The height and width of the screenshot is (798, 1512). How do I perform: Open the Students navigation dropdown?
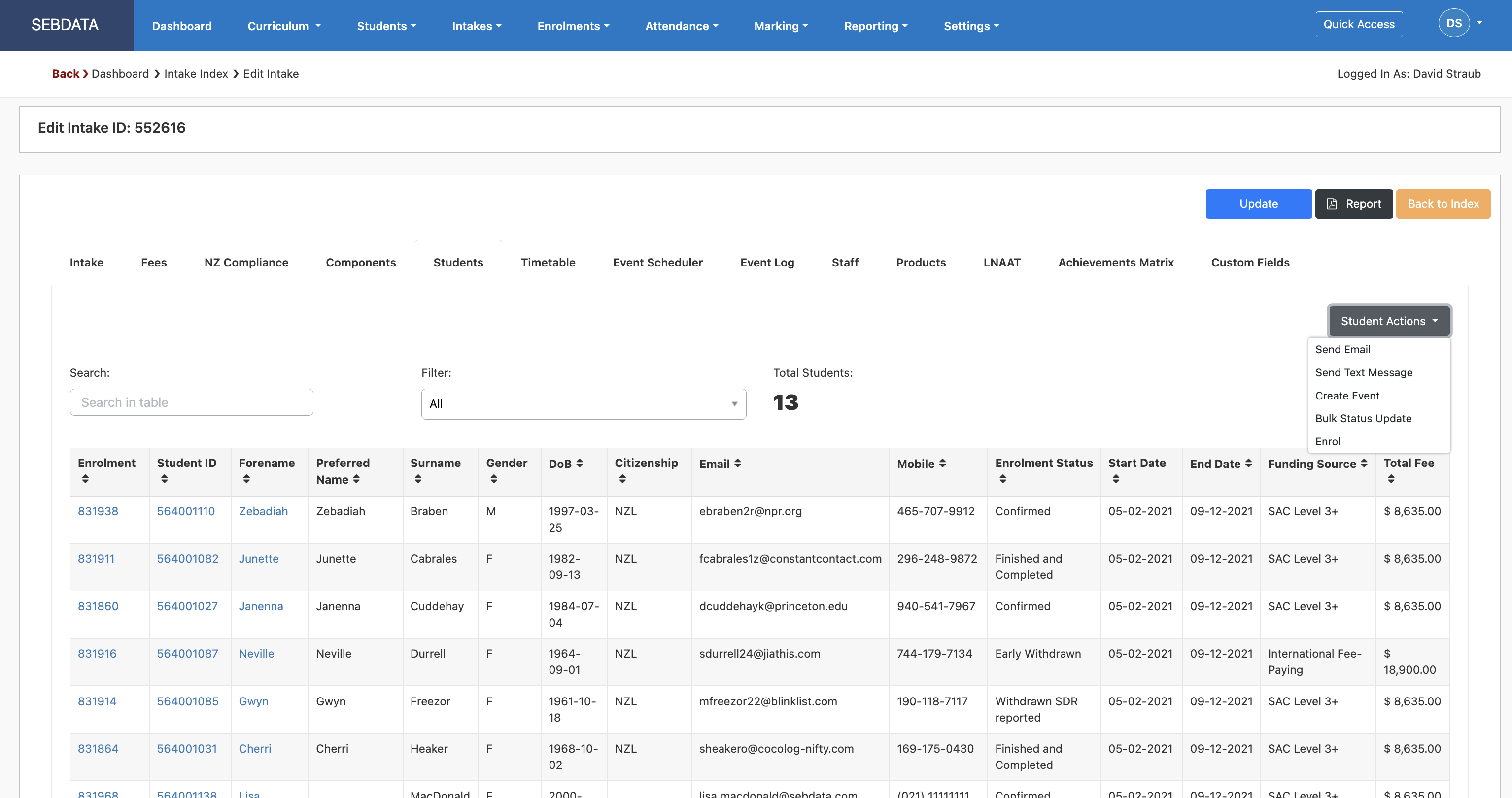386,26
